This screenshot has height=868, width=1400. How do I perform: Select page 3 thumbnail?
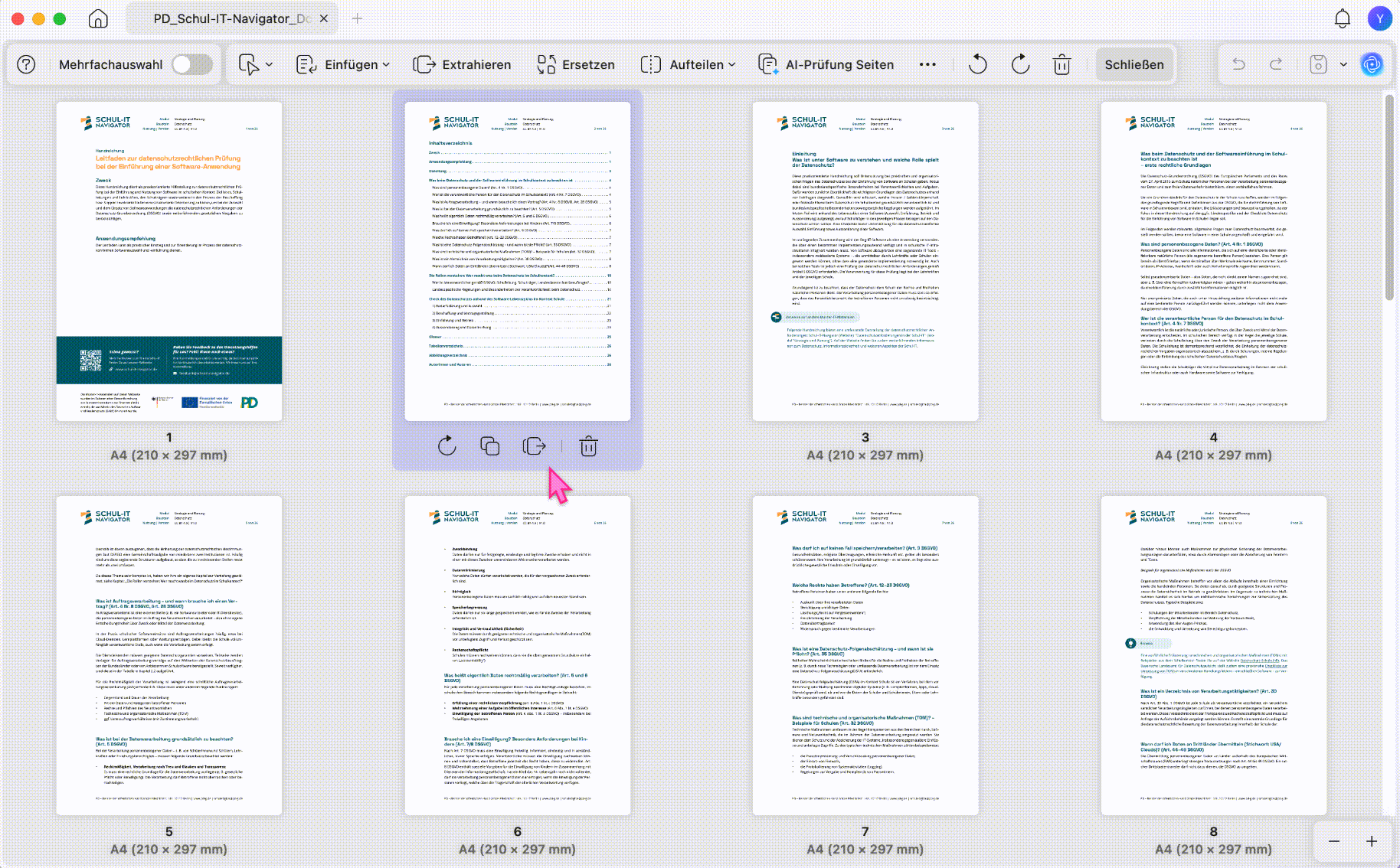click(x=865, y=261)
